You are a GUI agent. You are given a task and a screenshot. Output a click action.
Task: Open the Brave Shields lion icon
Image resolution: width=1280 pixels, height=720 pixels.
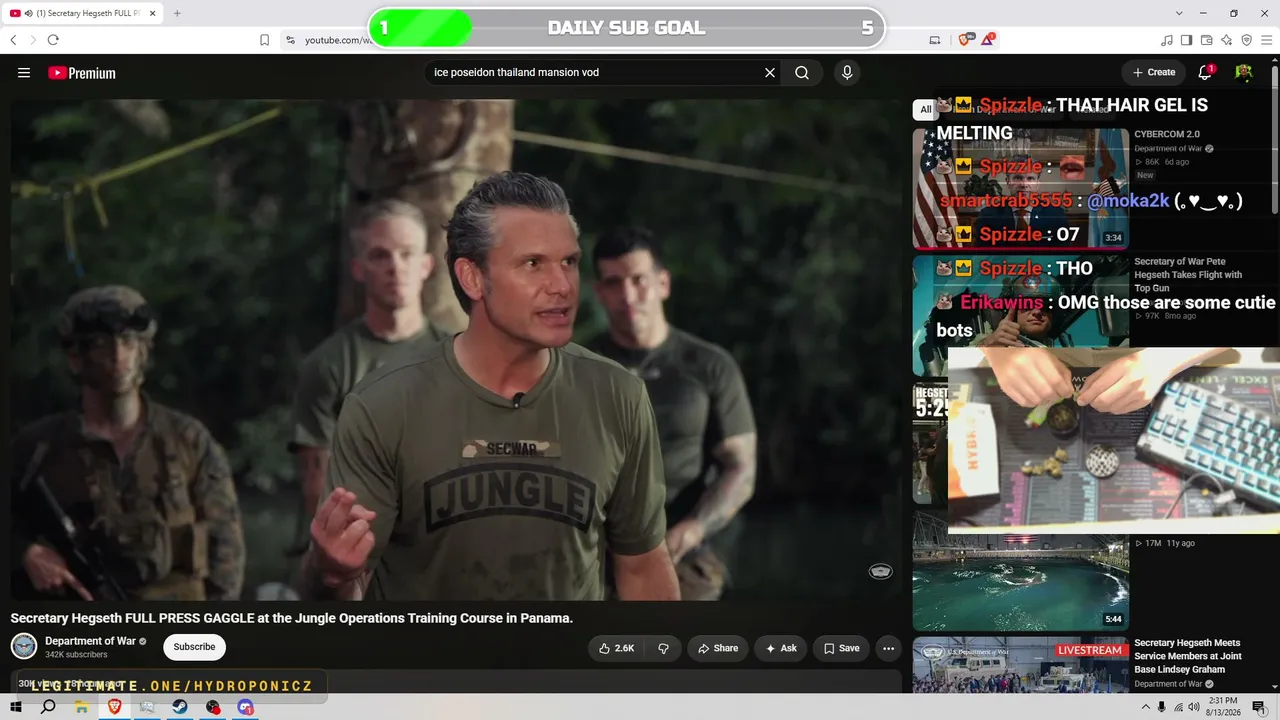pyautogui.click(x=965, y=40)
